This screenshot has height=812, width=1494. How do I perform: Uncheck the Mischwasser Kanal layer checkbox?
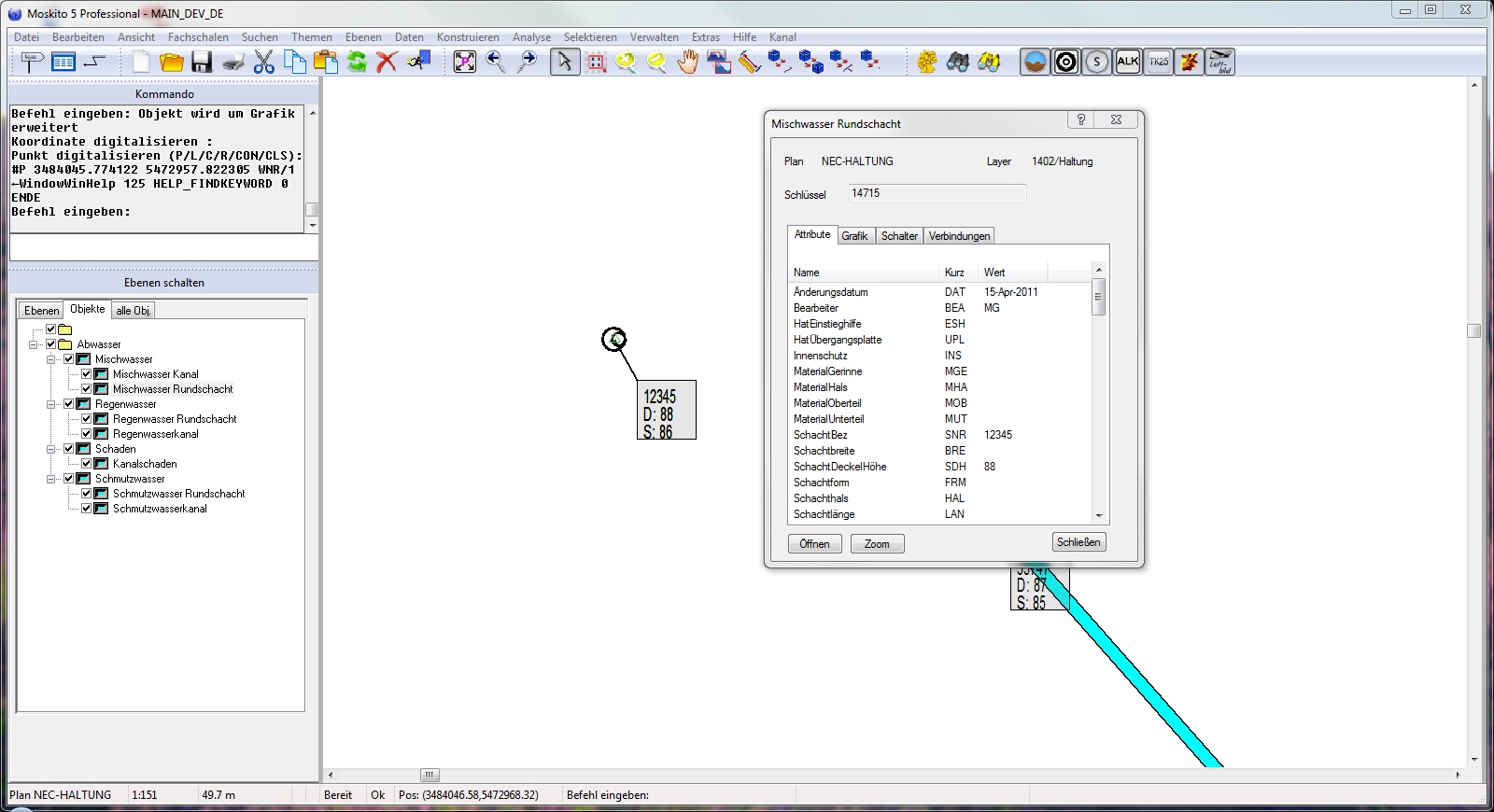point(86,374)
